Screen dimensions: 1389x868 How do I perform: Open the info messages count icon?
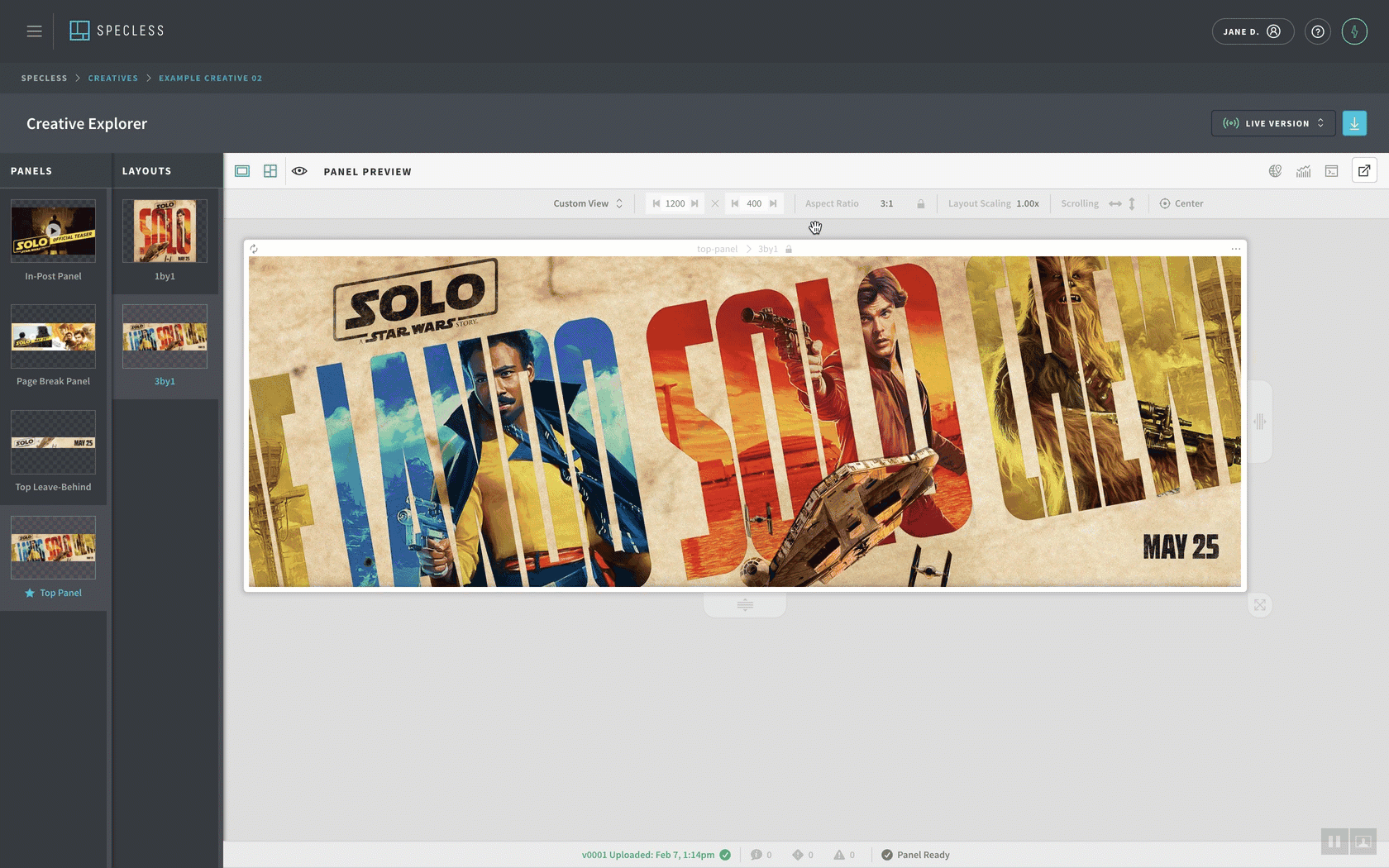[x=756, y=855]
